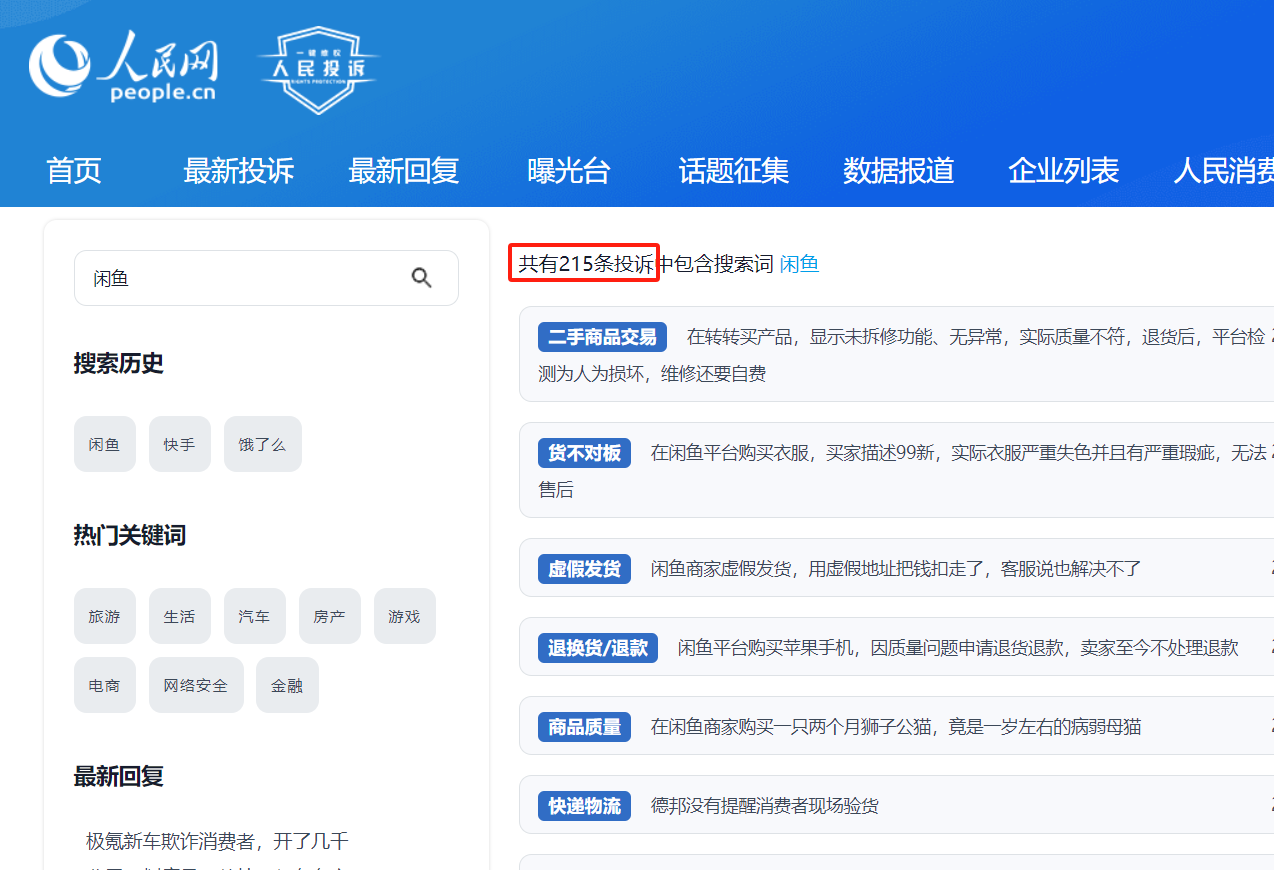The width and height of the screenshot is (1274, 870).
Task: Open 数据报道 in the nav bar
Action: coord(898,170)
